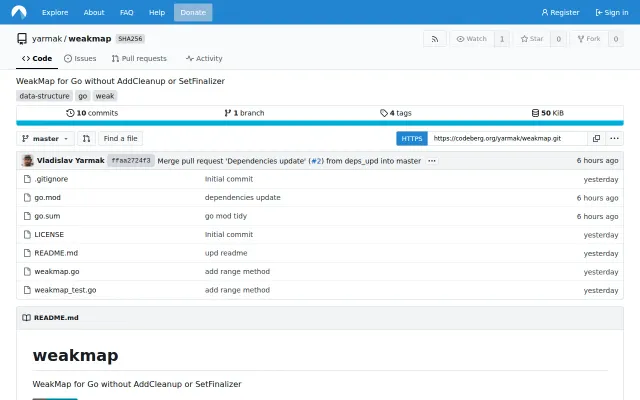
Task: Watch the weakmap repository
Action: [472, 39]
